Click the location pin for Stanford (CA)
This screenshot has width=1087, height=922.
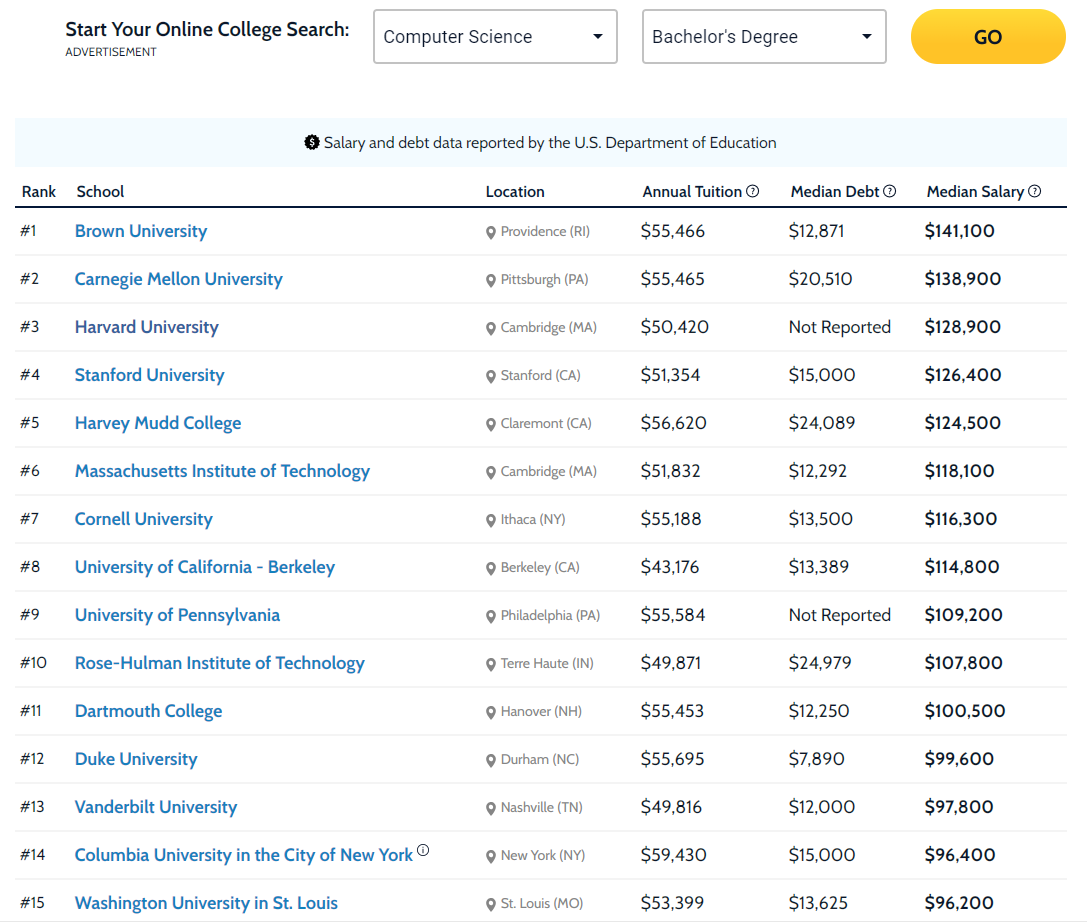pos(491,376)
